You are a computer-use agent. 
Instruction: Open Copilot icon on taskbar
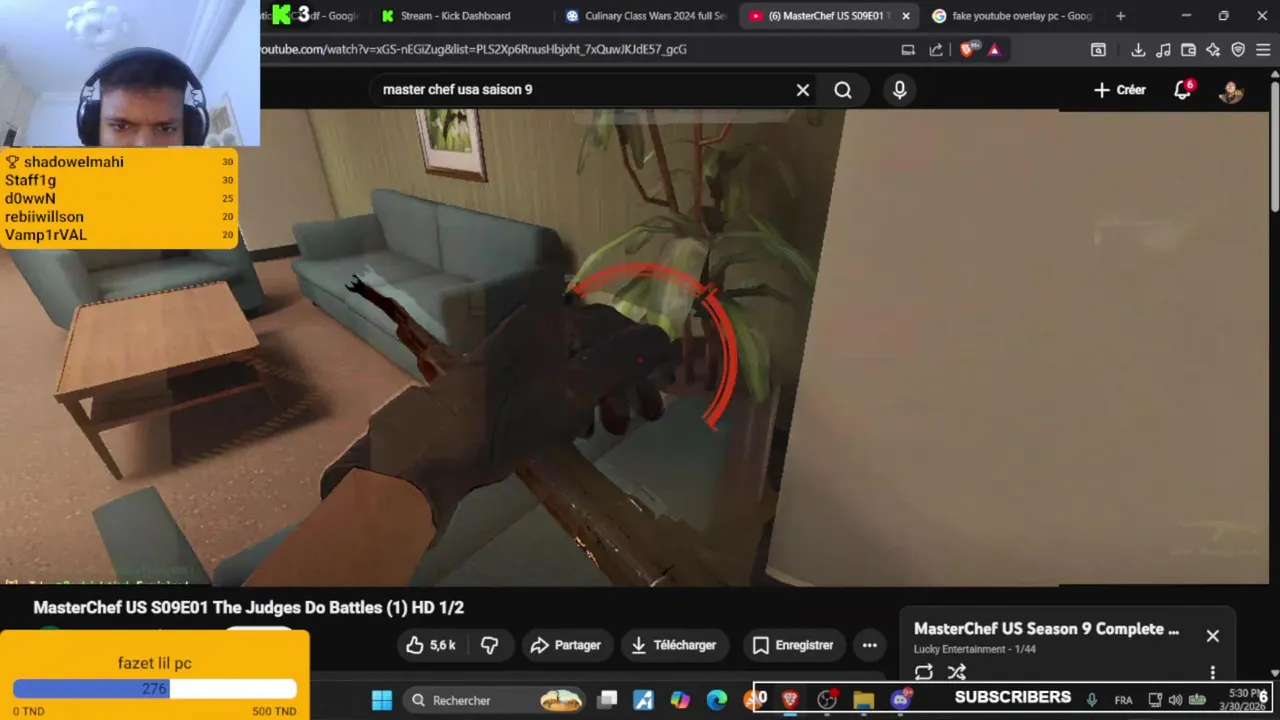tap(680, 700)
